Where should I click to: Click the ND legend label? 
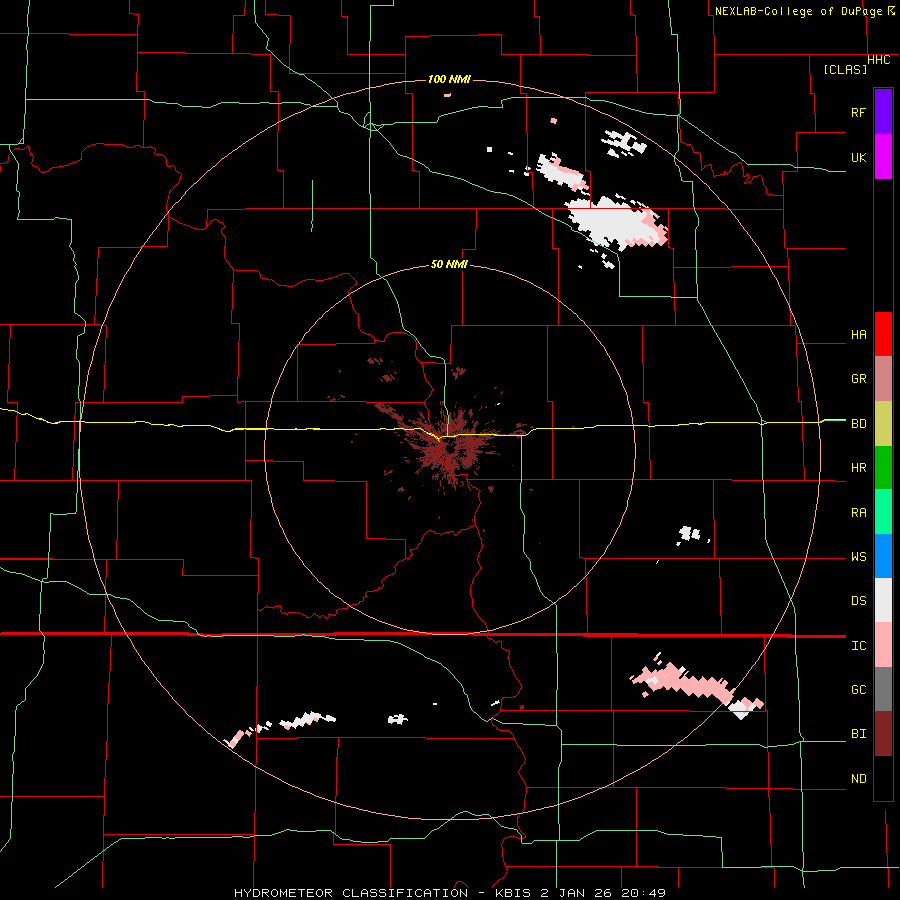858,779
